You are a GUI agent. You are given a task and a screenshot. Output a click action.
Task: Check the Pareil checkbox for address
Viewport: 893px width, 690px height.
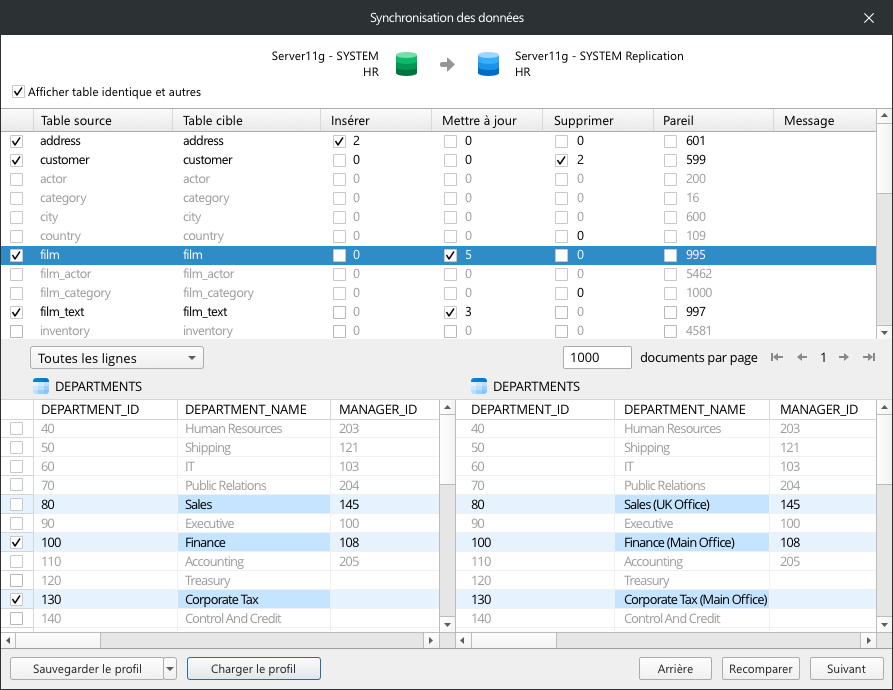670,141
